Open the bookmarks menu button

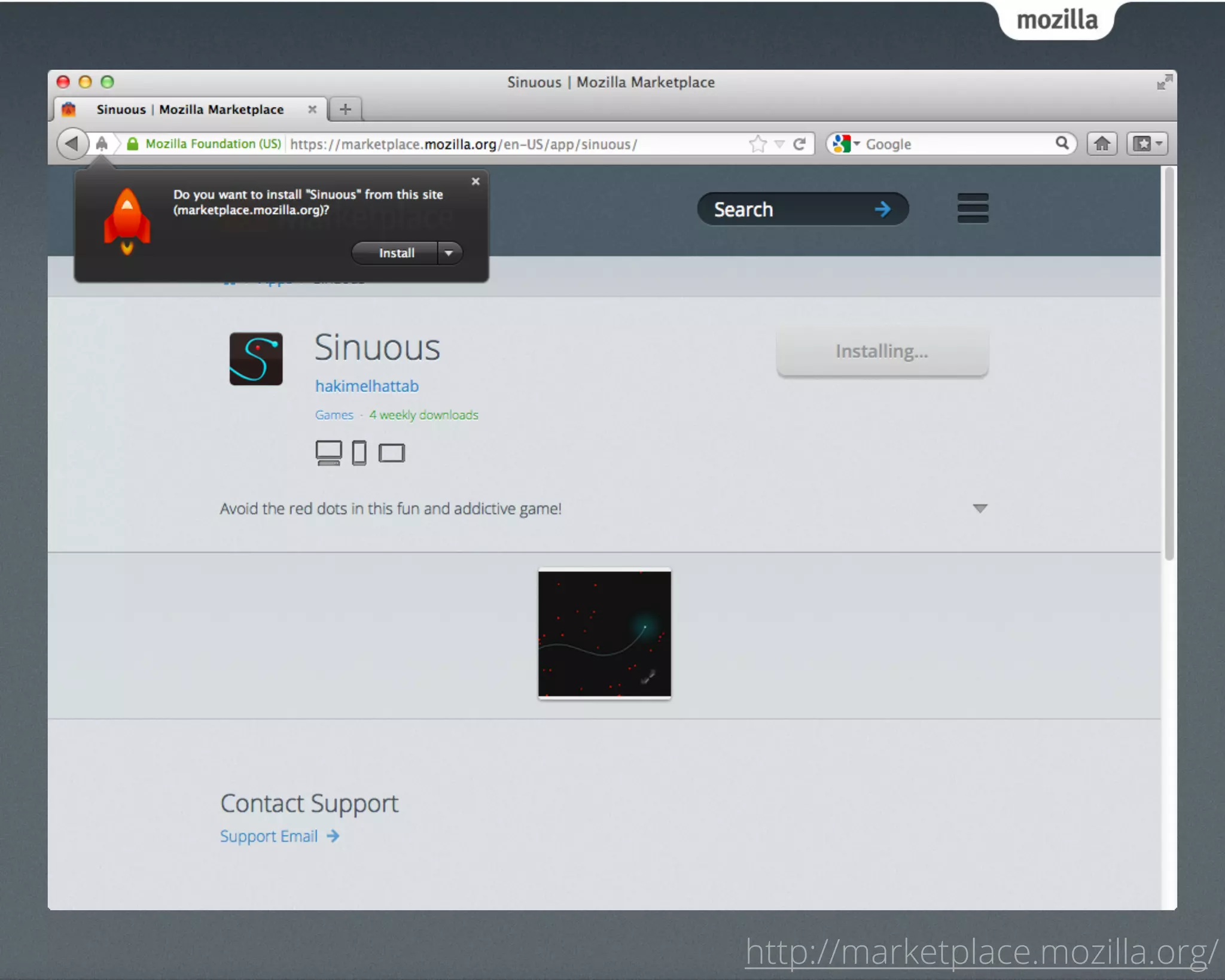coord(1147,144)
